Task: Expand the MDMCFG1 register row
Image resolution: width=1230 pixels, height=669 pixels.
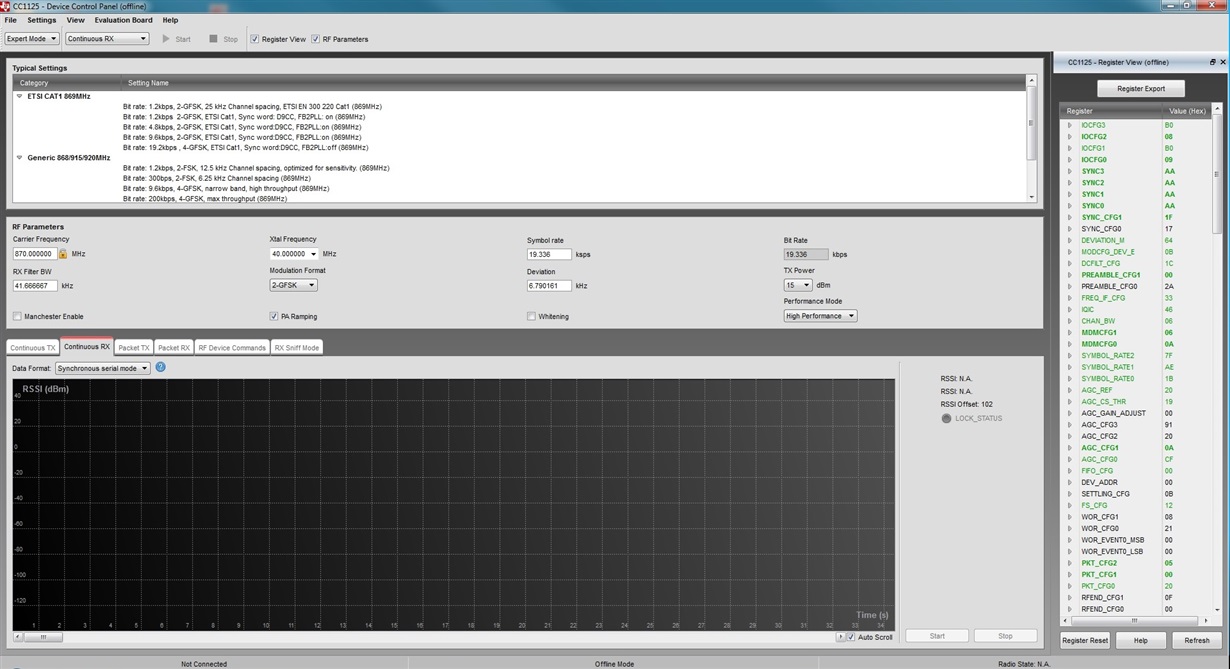Action: pyautogui.click(x=1070, y=332)
